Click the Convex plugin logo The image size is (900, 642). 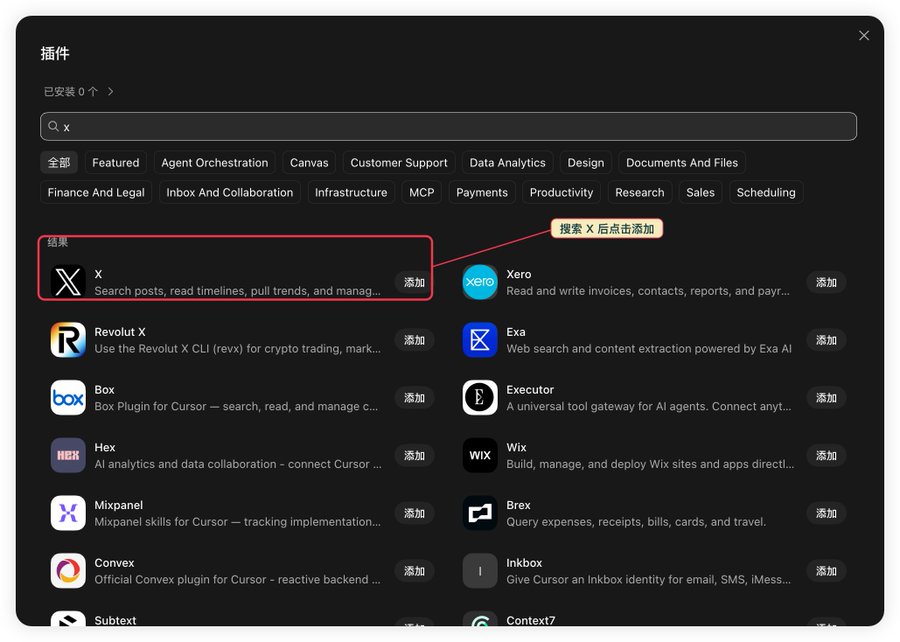tap(68, 571)
